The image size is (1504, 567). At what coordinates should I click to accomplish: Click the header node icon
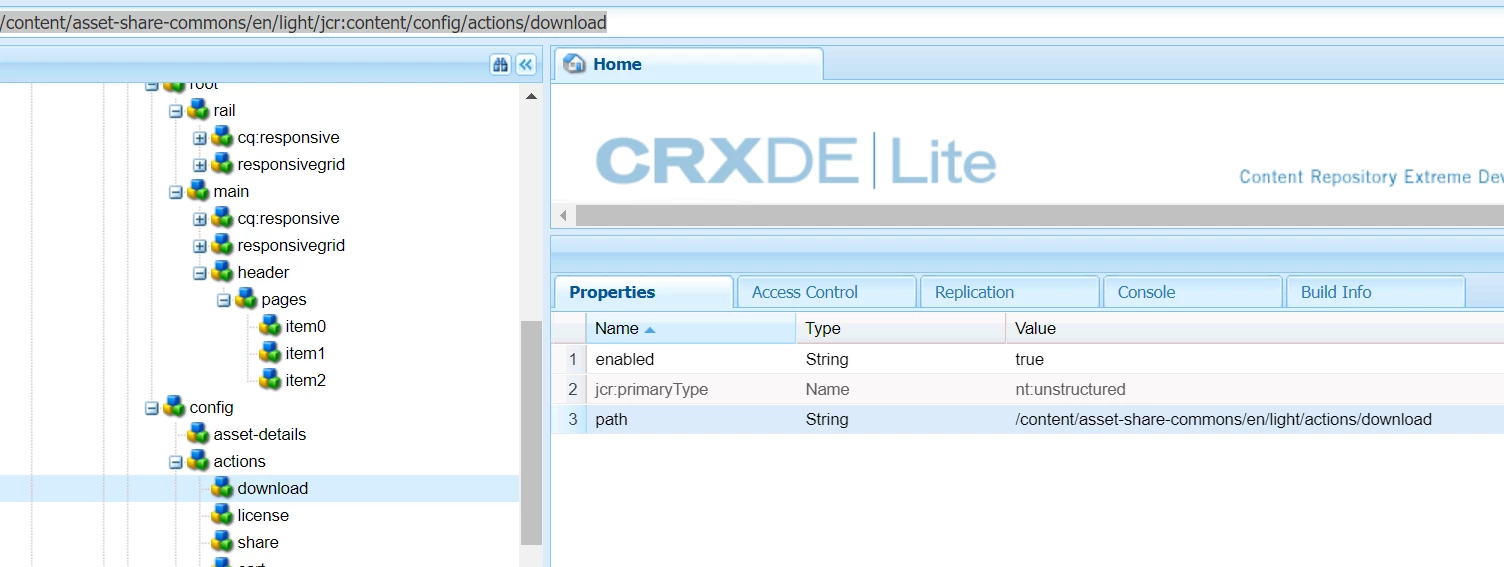coord(222,272)
